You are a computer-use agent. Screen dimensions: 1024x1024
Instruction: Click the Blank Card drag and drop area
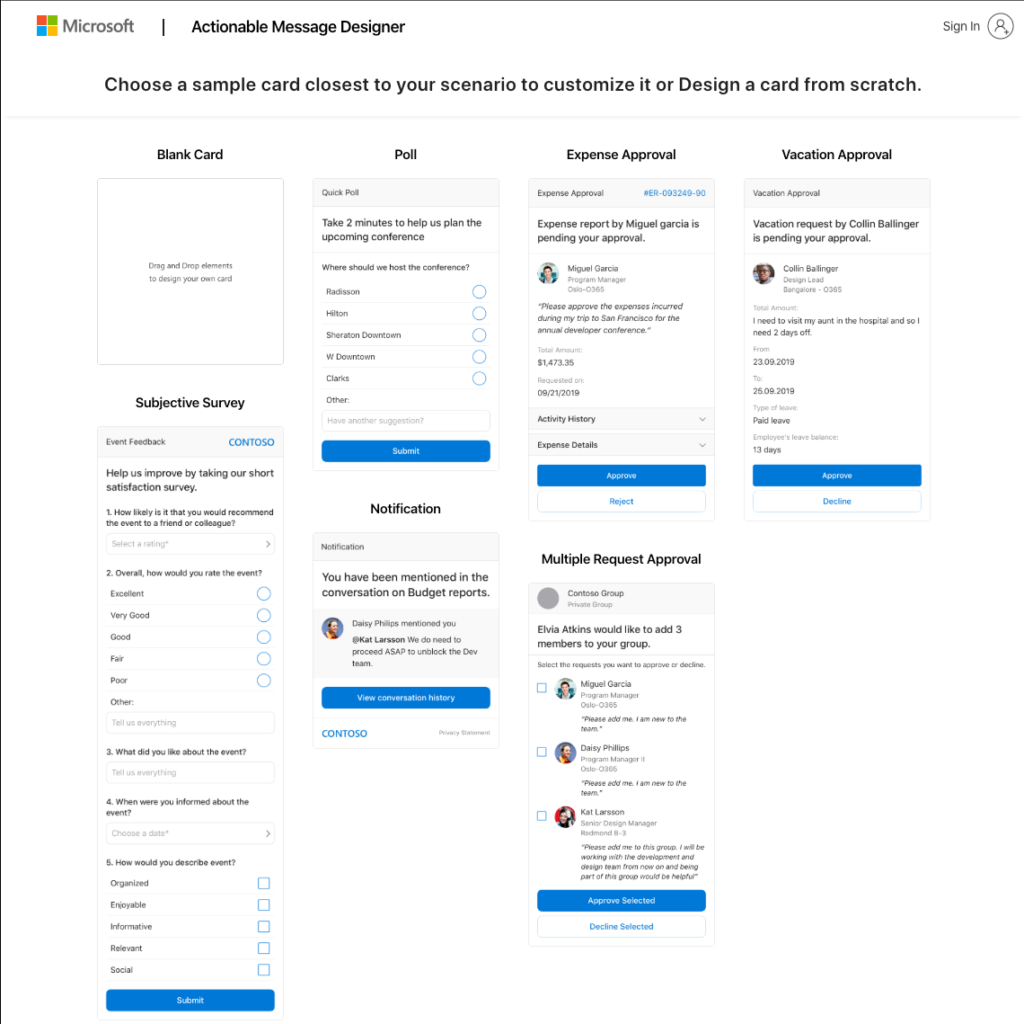tap(190, 271)
